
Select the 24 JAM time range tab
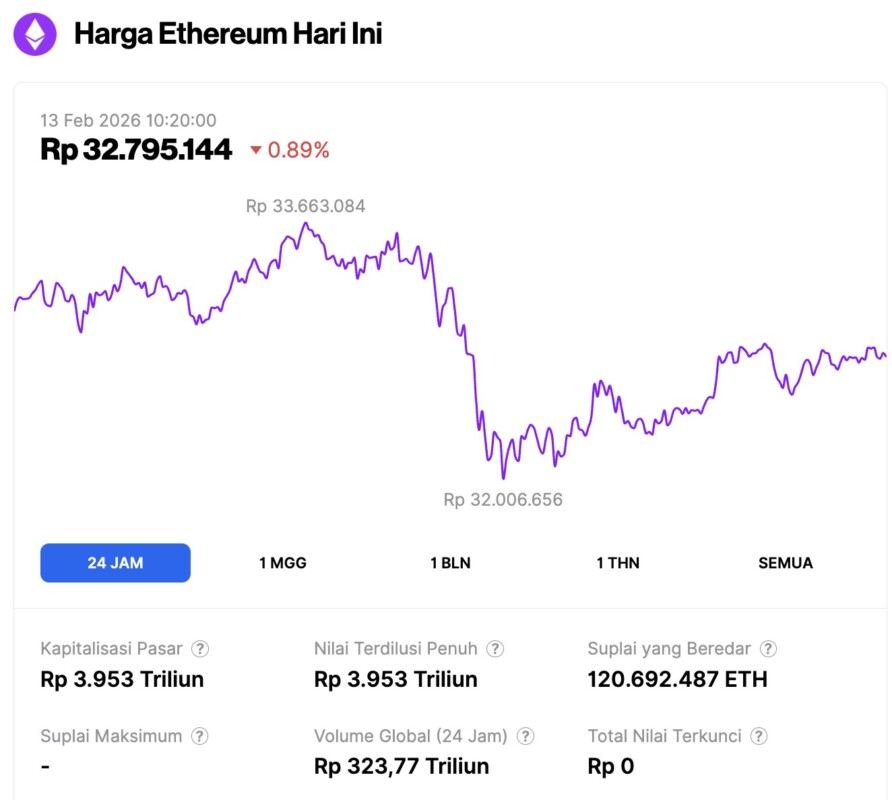(x=115, y=563)
